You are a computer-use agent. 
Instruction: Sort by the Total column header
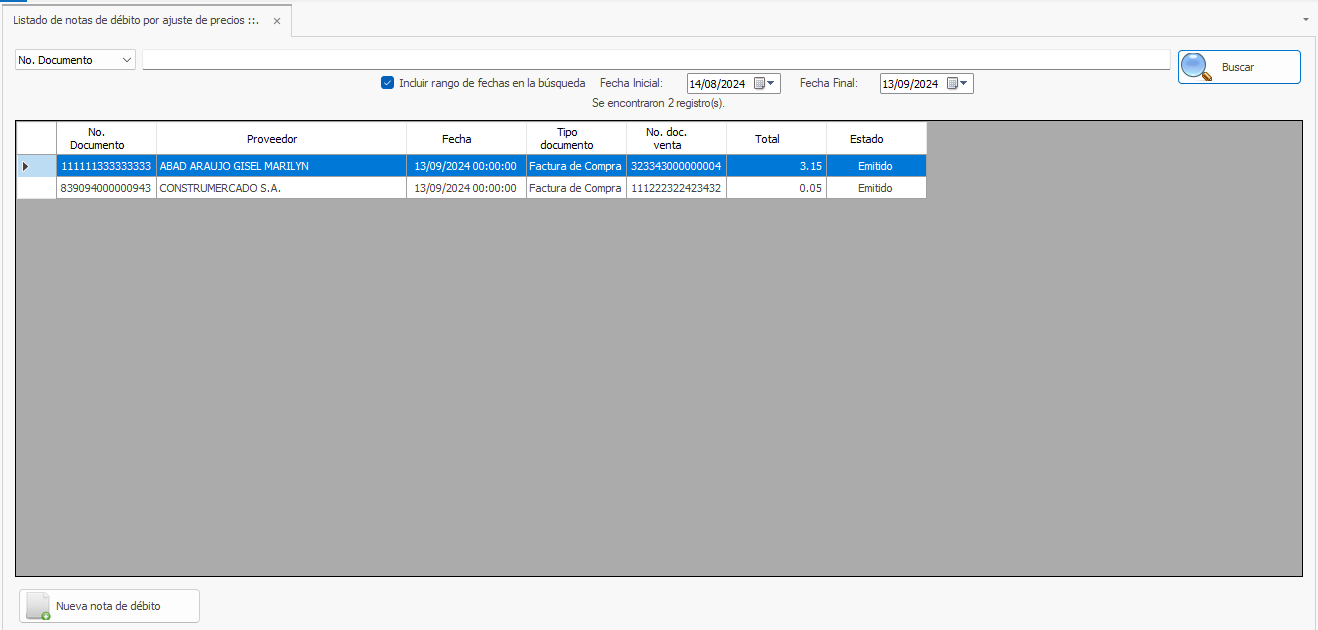(767, 139)
